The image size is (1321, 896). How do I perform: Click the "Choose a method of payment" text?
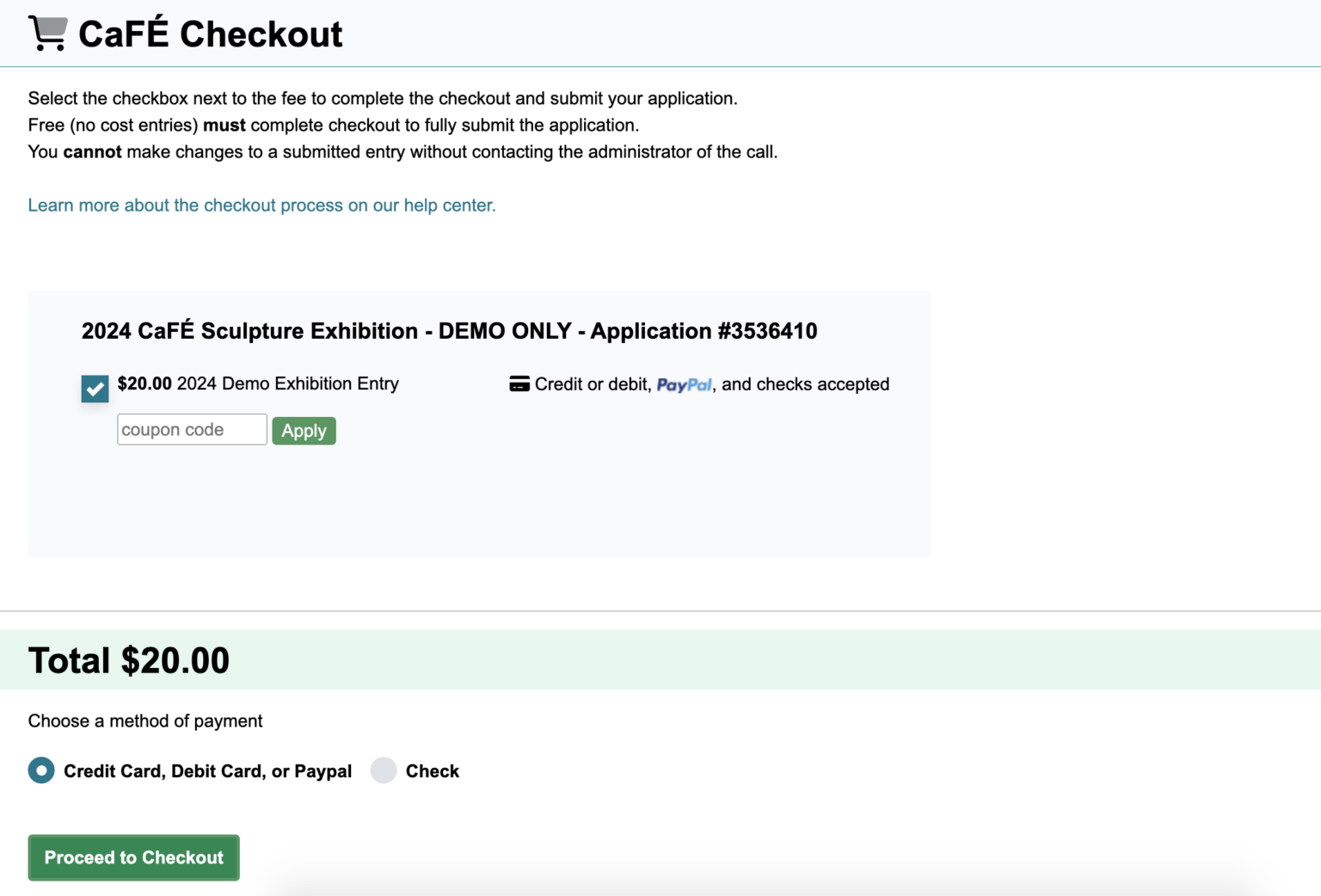point(145,721)
